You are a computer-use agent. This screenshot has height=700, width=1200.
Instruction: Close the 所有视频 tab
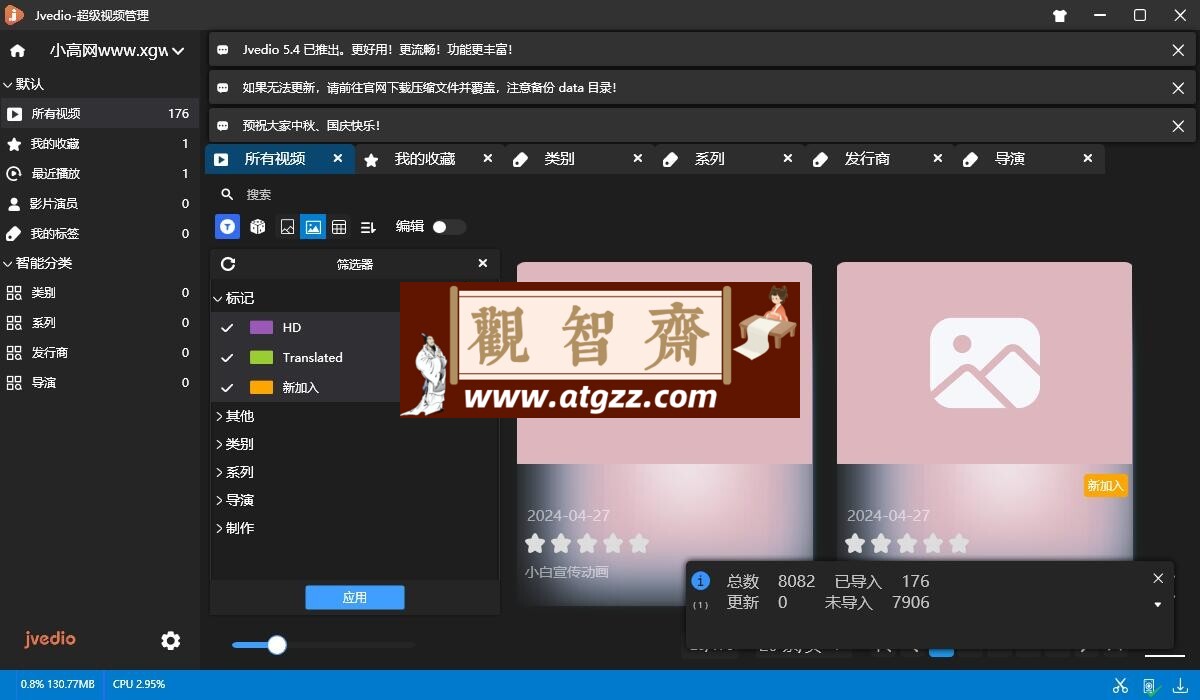point(338,158)
